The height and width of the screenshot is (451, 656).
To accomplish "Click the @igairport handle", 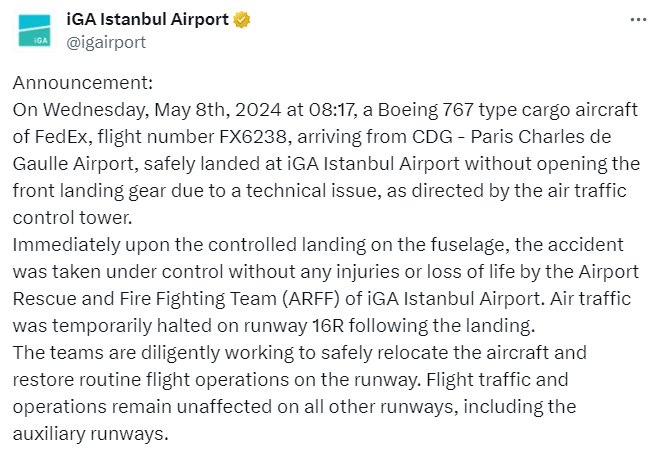I will 106,42.
